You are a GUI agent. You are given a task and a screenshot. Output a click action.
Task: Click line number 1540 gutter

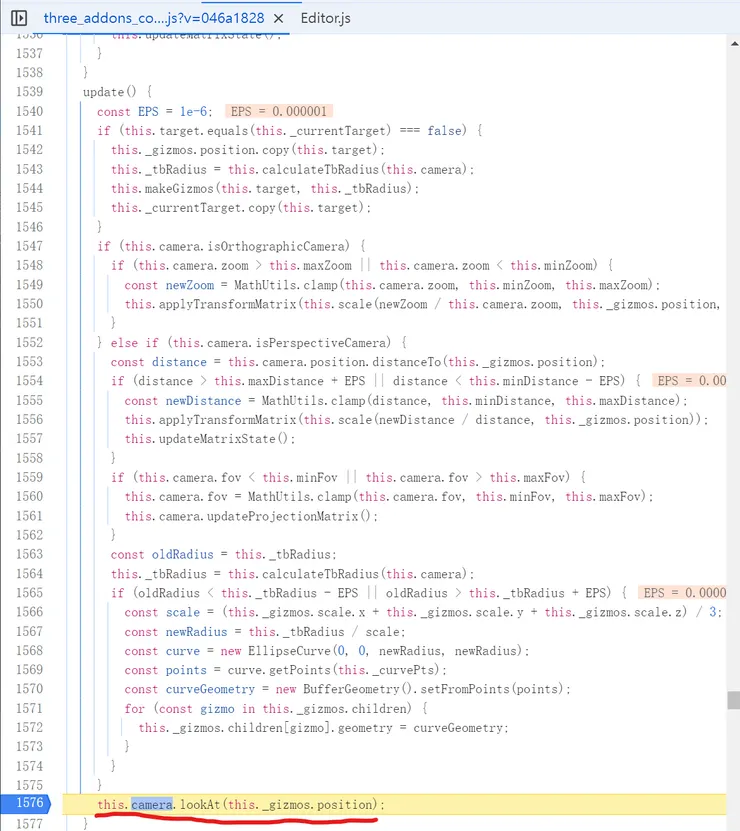click(29, 111)
